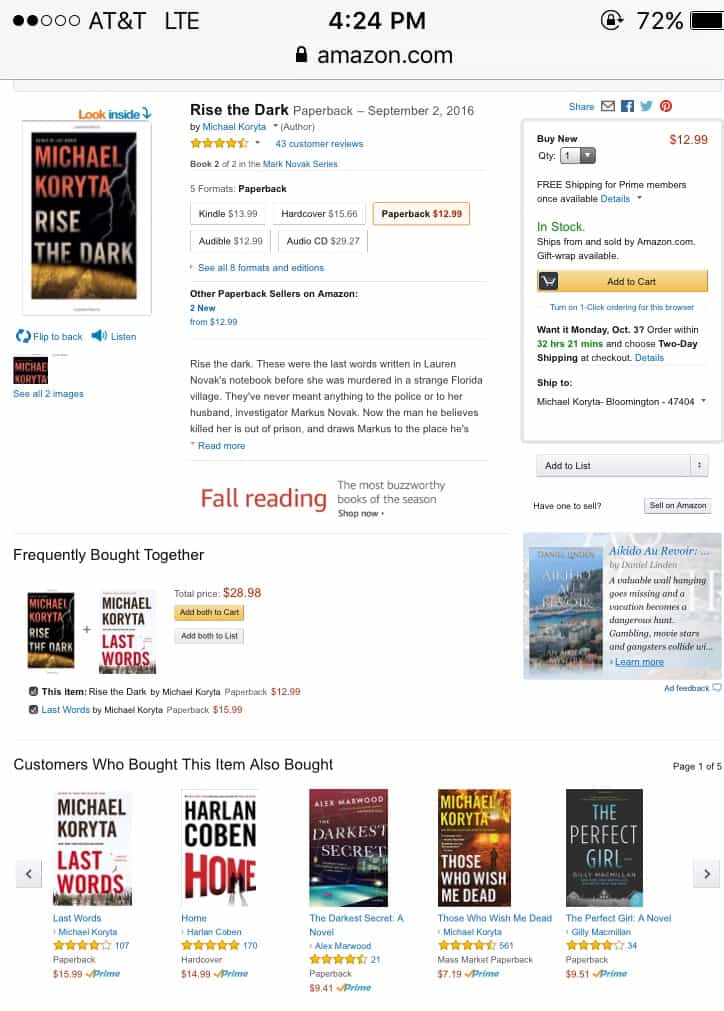Expand description with Read more
Image resolution: width=724 pixels, height=1011 pixels.
pyautogui.click(x=220, y=446)
